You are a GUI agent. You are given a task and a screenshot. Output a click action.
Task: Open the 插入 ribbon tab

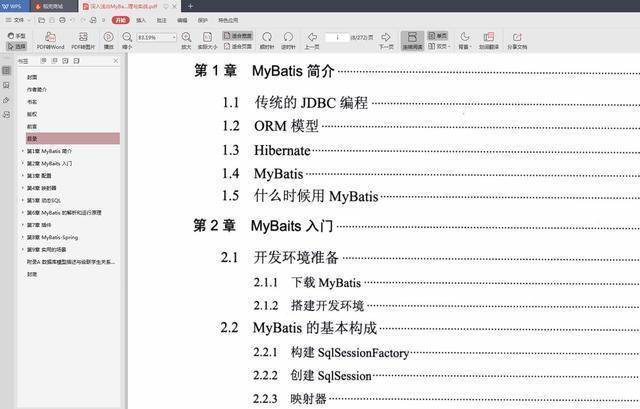pyautogui.click(x=141, y=20)
